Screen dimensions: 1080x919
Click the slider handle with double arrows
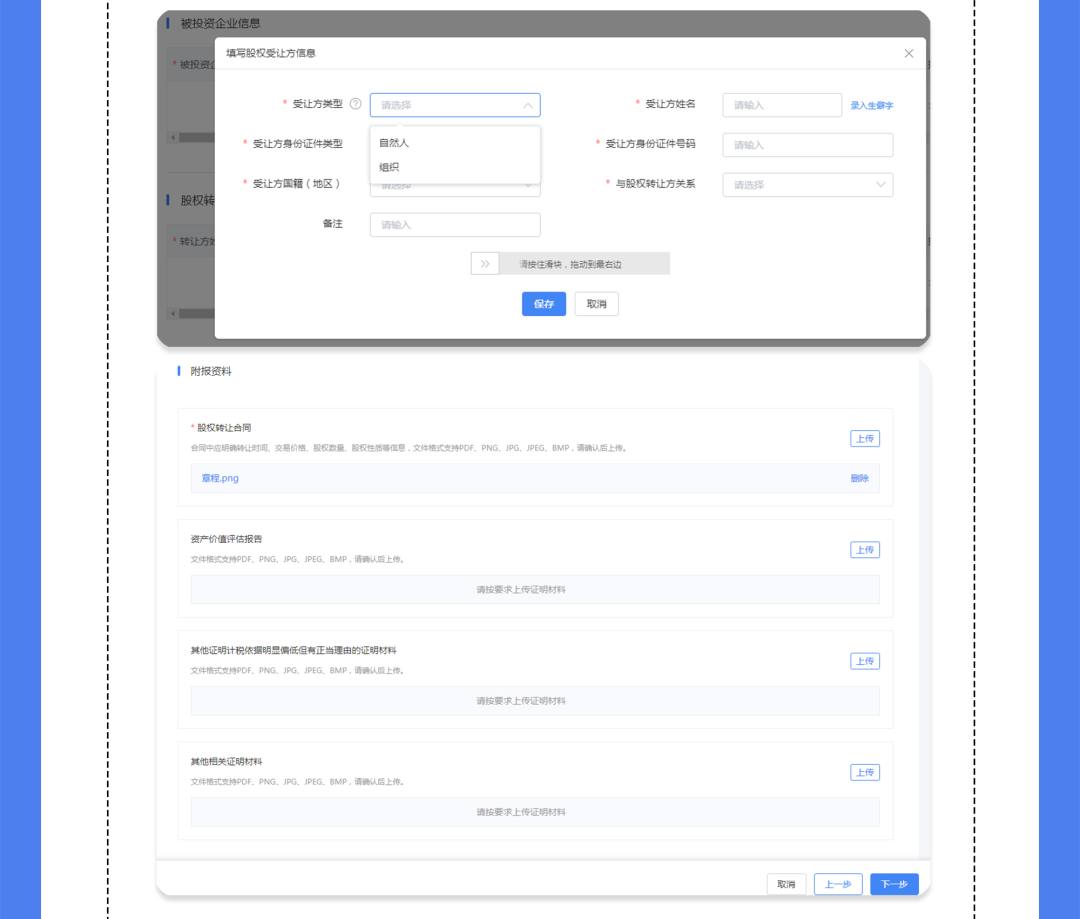pyautogui.click(x=485, y=264)
